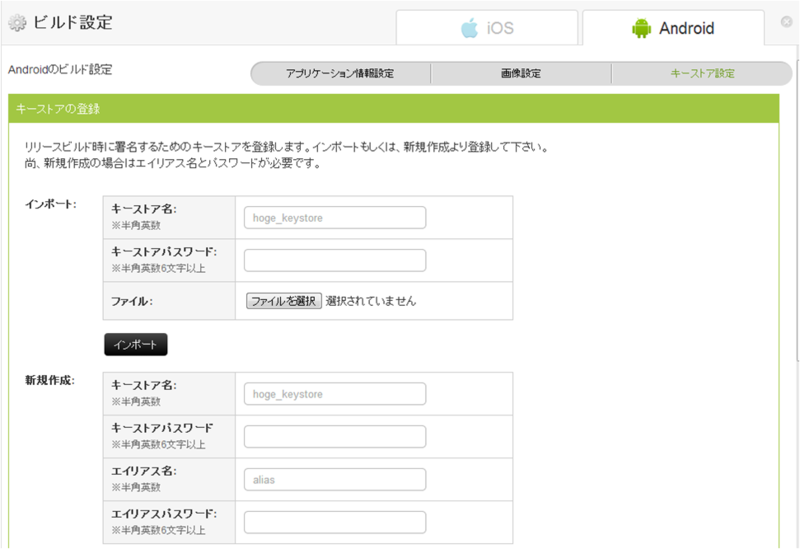Focus the 新規作成 キーストアパスワード field
800x549 pixels.
tap(335, 437)
